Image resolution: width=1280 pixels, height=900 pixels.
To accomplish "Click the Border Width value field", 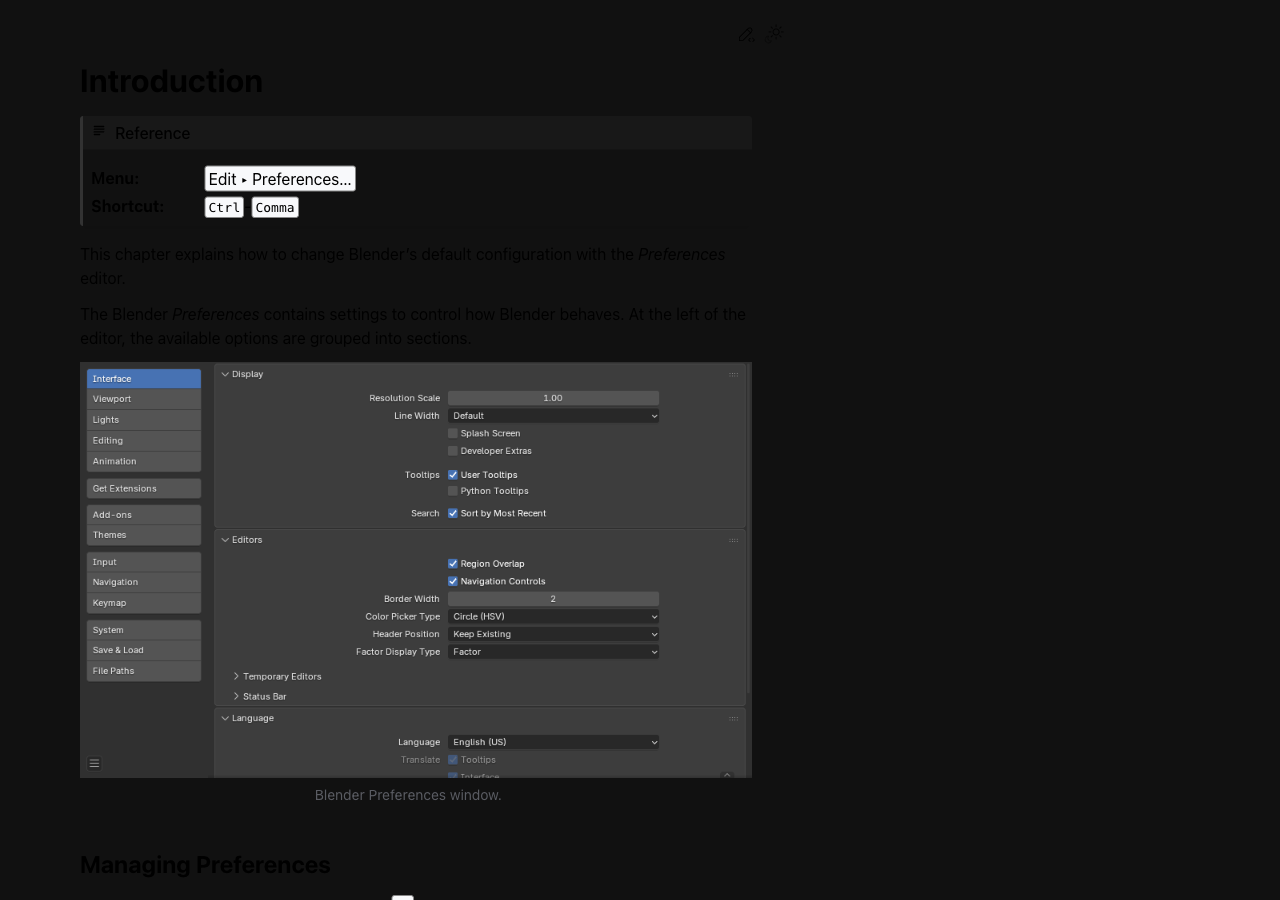I will [x=553, y=599].
